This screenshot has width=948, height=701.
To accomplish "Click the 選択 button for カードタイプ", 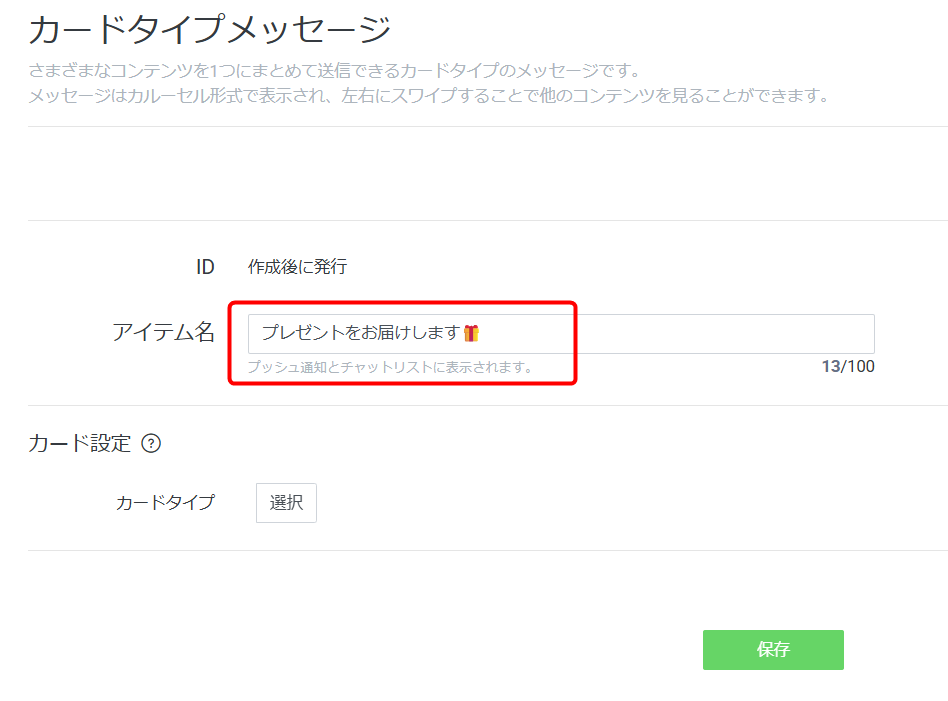I will tap(286, 503).
